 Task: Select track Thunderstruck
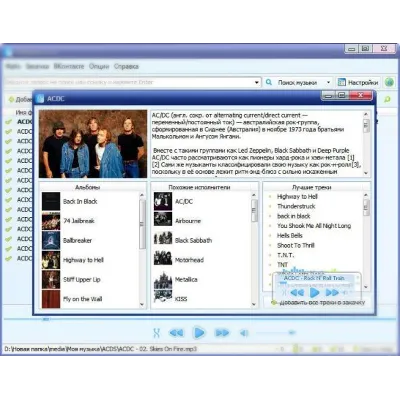tap(296, 206)
